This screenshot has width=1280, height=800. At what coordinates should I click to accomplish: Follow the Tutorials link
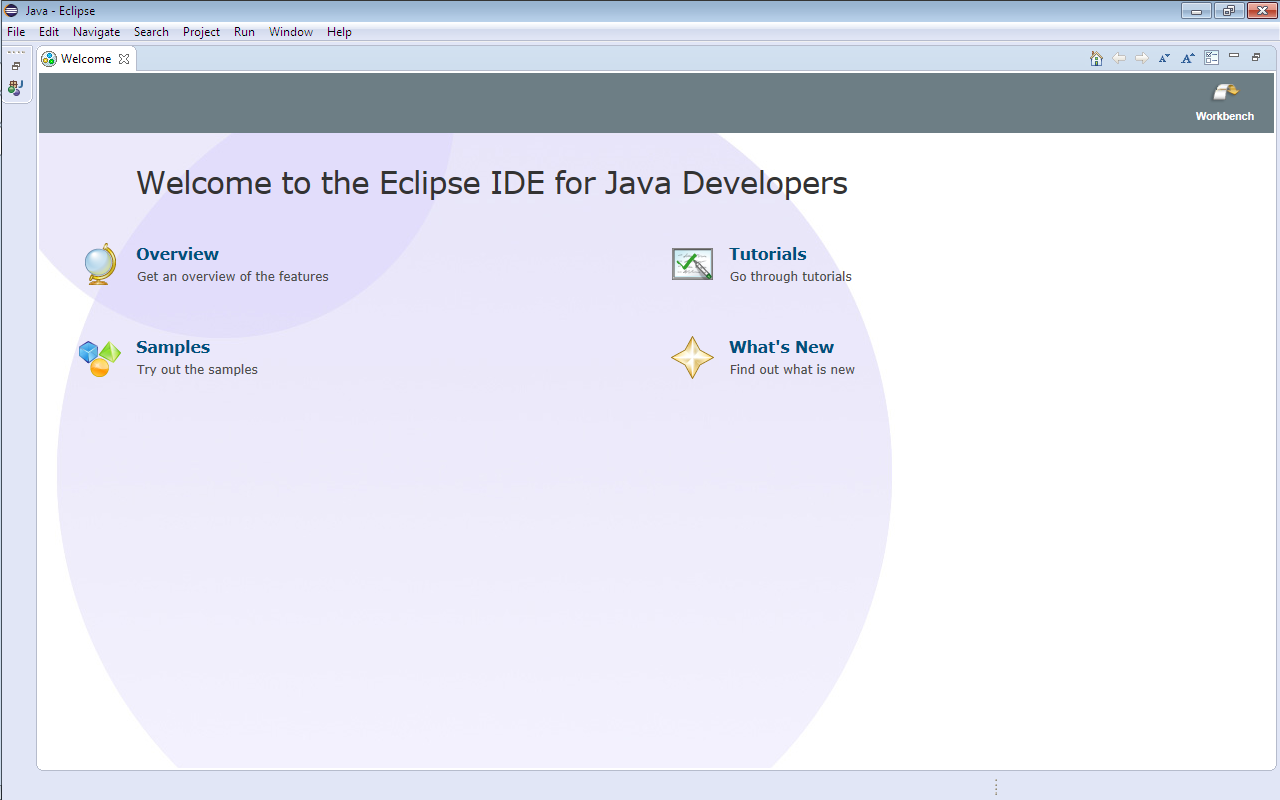(767, 254)
